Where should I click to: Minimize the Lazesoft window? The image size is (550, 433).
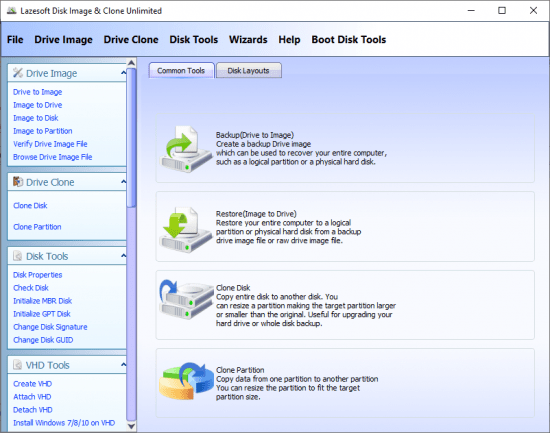(471, 11)
